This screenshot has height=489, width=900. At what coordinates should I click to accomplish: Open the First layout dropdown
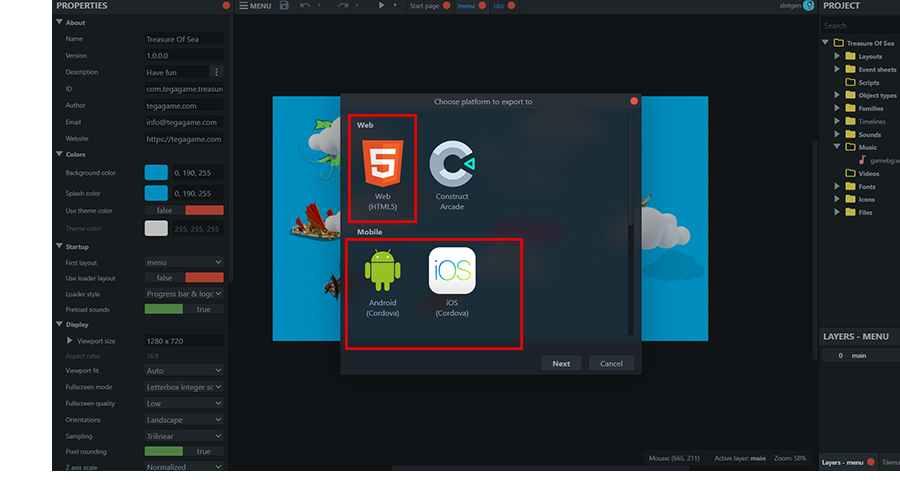[x=184, y=262]
